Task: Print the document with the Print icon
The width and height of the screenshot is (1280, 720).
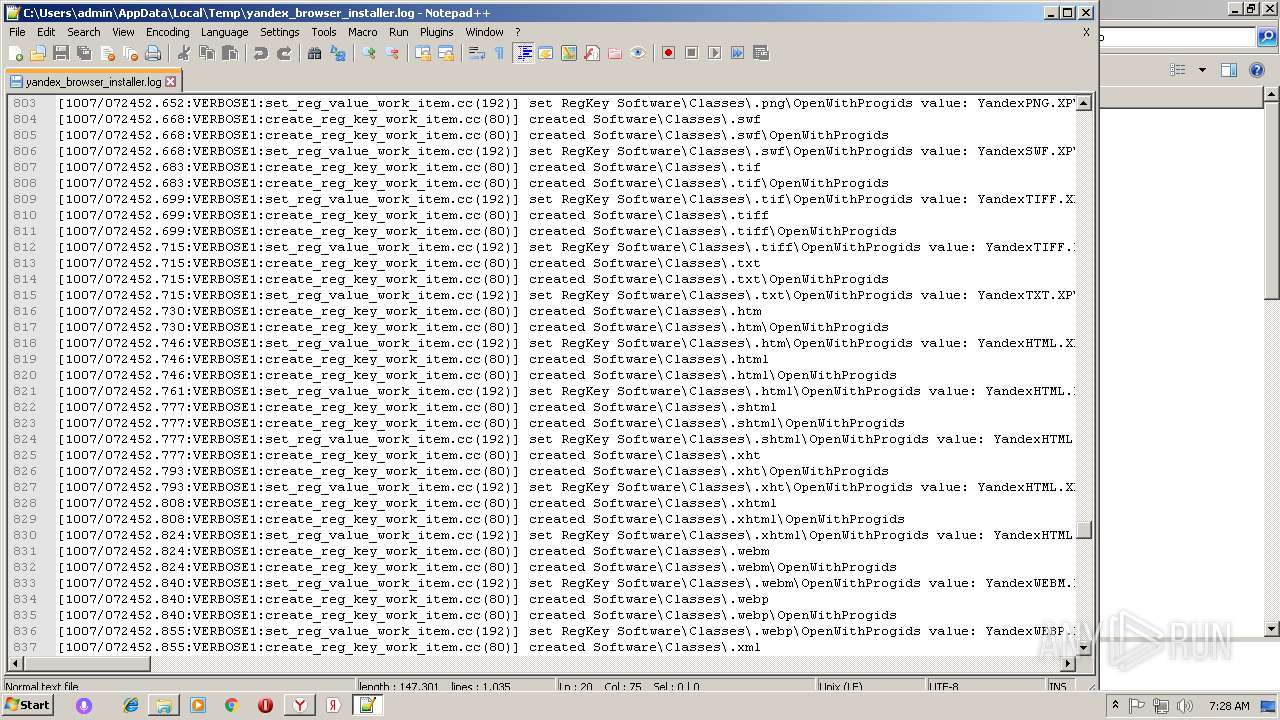Action: click(x=153, y=53)
